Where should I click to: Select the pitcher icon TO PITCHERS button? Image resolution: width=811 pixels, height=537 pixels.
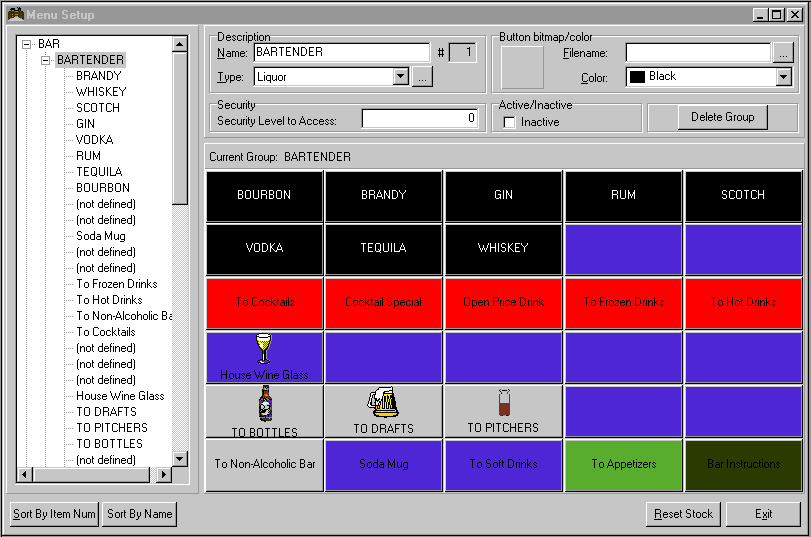pyautogui.click(x=503, y=411)
